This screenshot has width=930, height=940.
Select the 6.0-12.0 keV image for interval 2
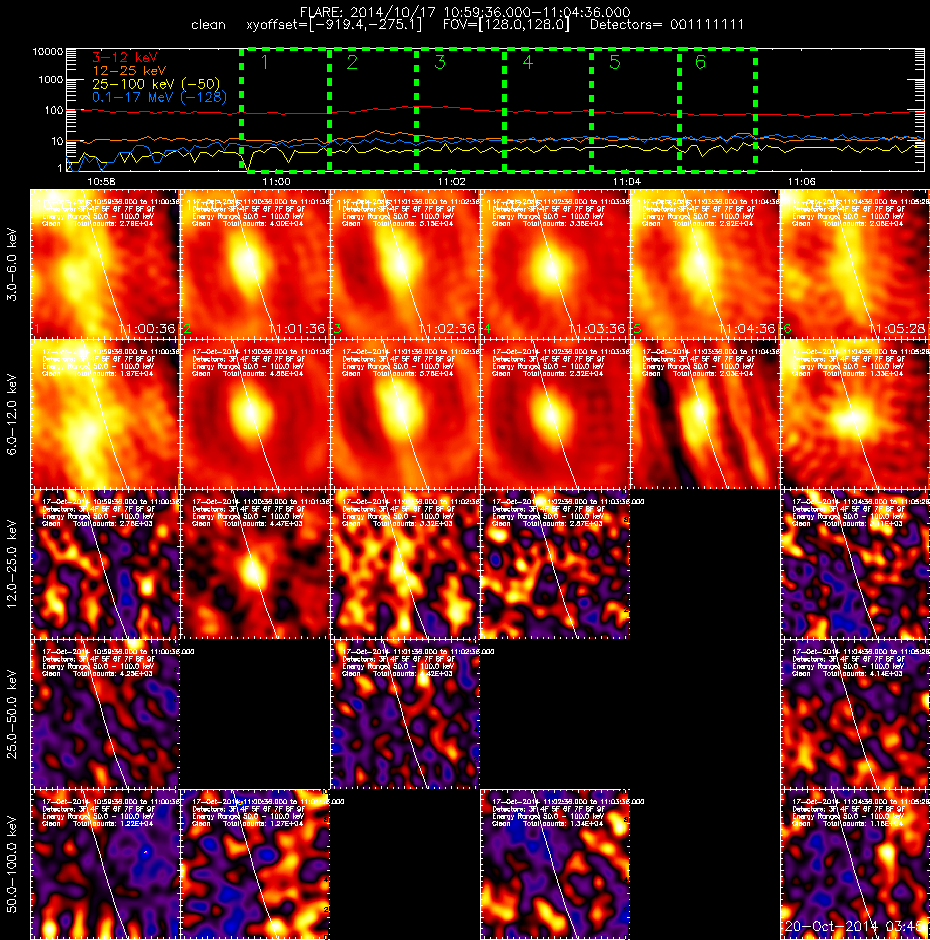(x=255, y=414)
